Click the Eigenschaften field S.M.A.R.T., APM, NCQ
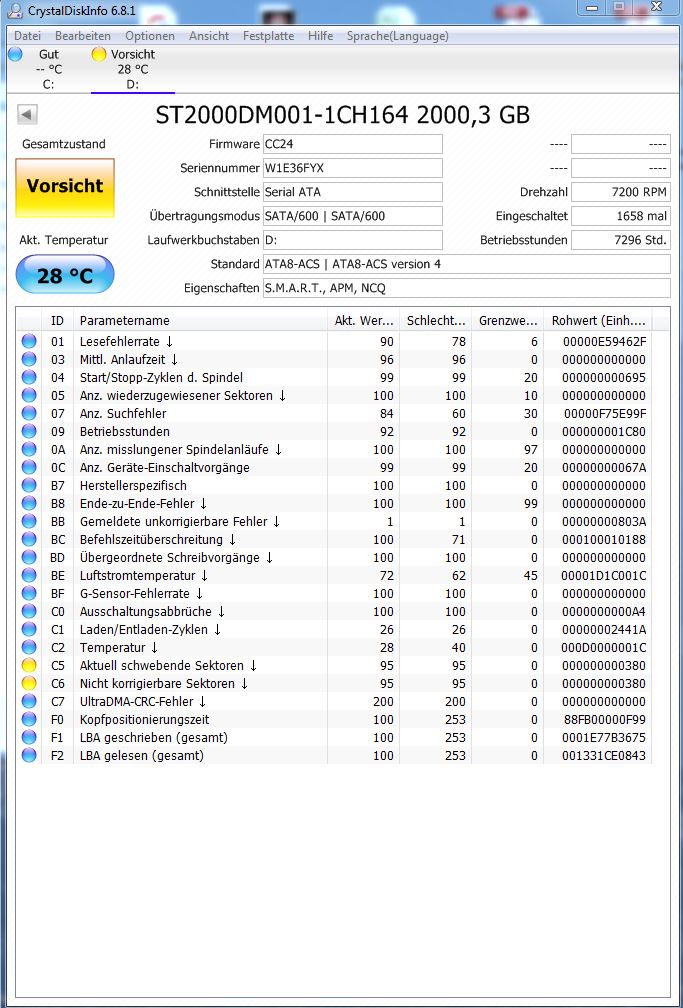Screen dimensions: 683x1008 point(466,288)
